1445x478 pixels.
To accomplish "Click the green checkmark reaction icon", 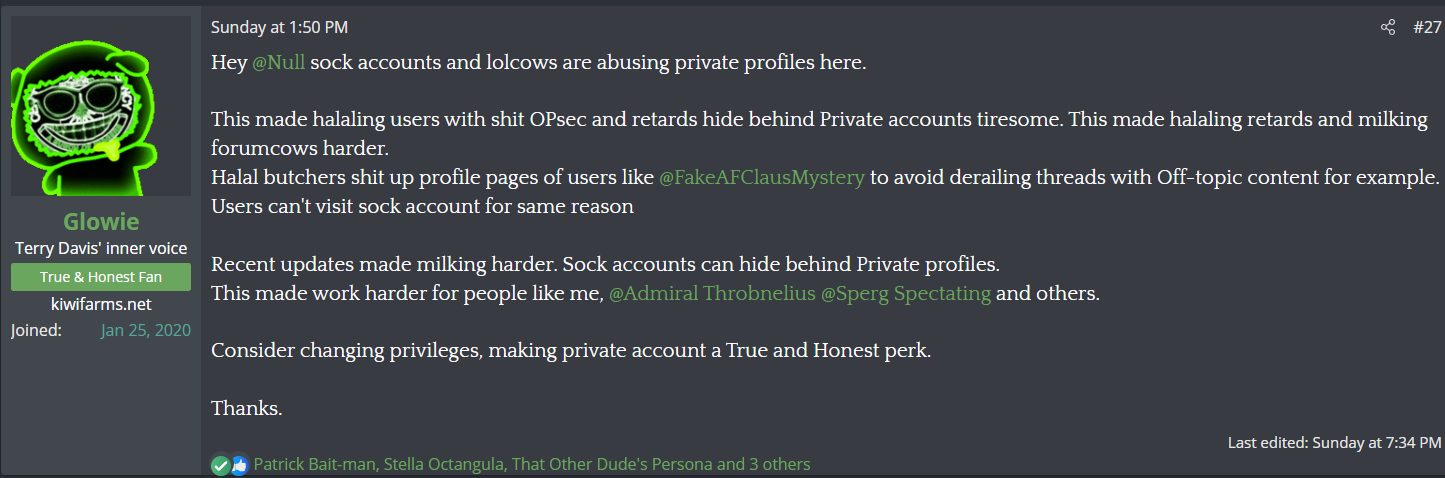I will click(x=221, y=465).
